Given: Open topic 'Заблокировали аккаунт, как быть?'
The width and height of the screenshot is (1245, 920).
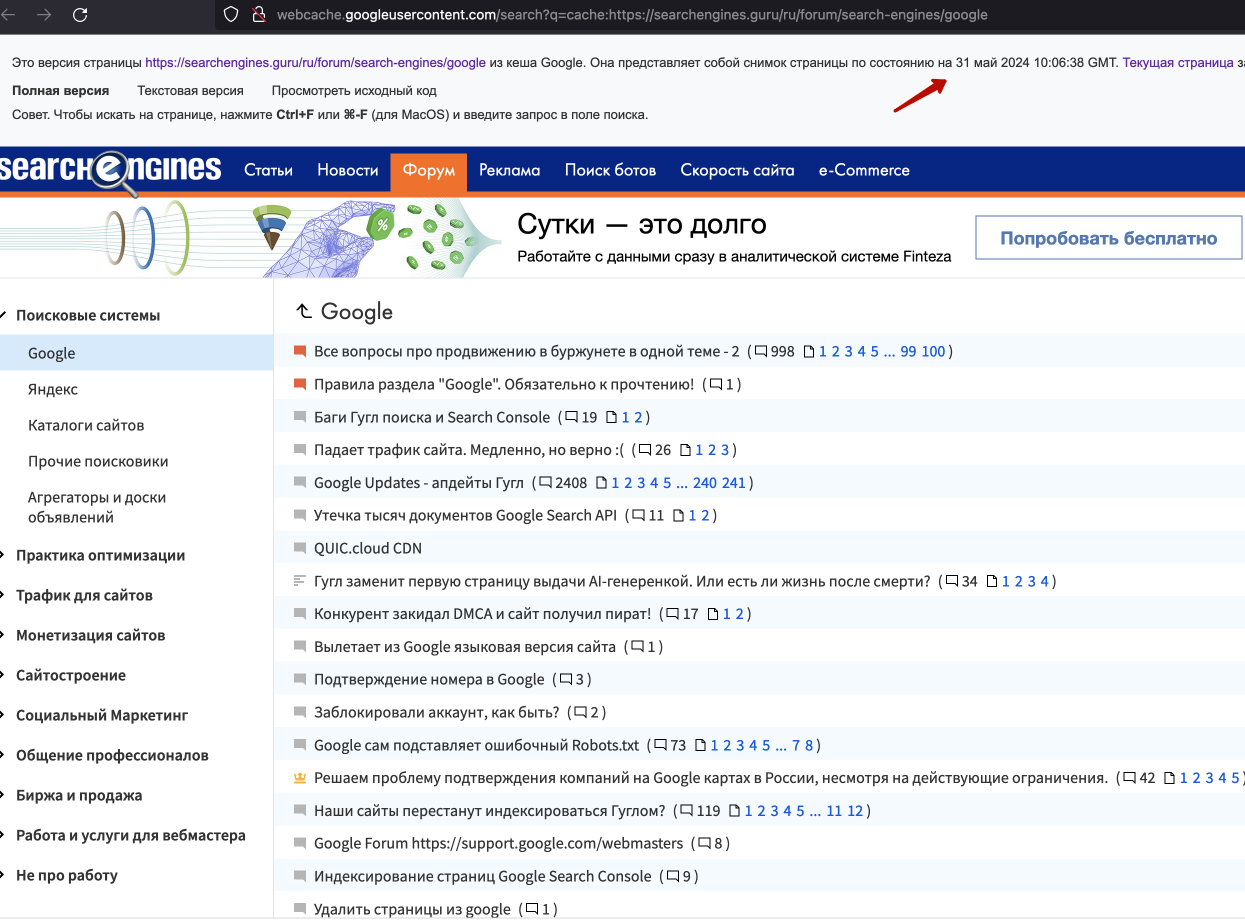Looking at the screenshot, I should pyautogui.click(x=437, y=712).
